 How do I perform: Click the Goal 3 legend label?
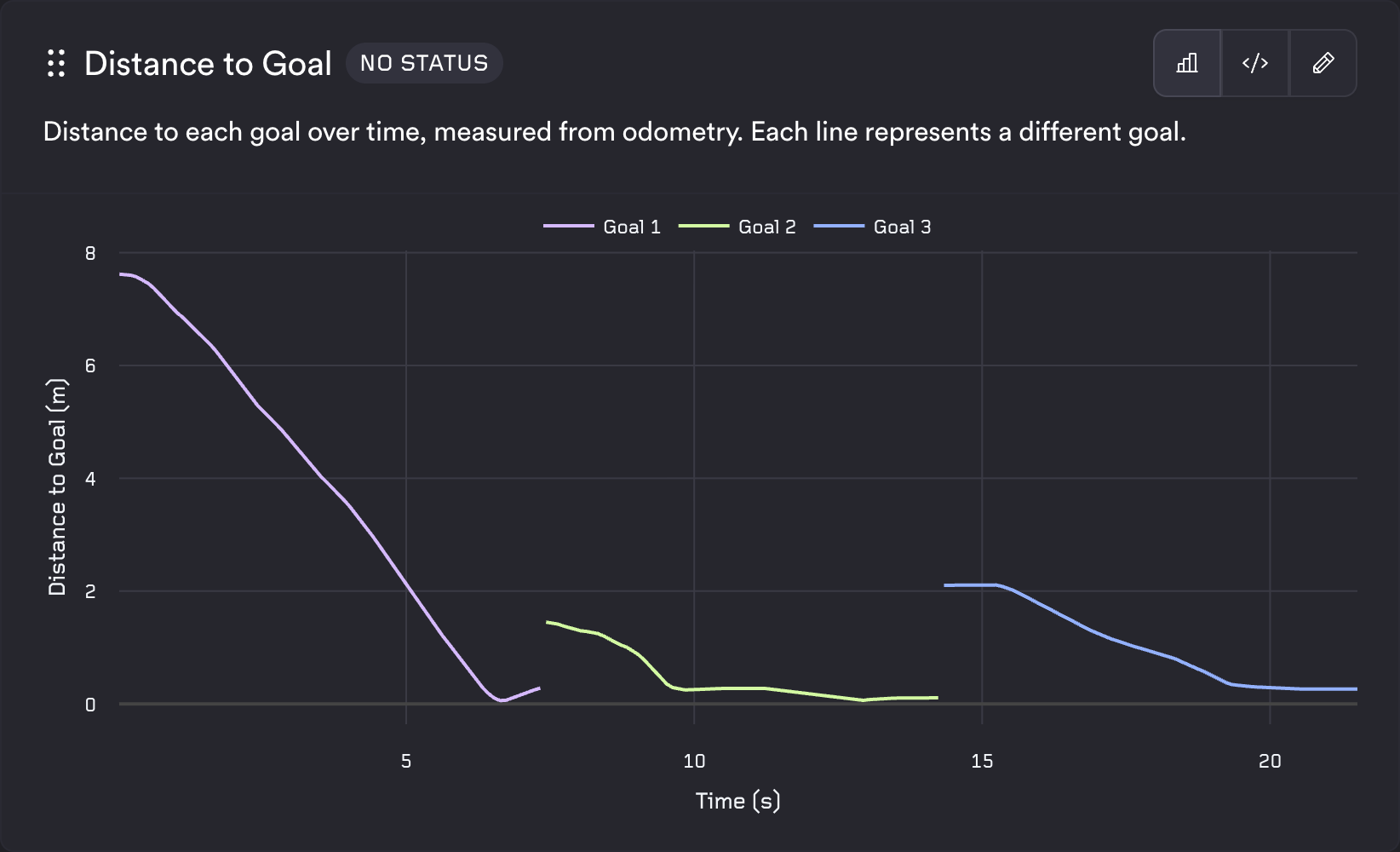tap(902, 227)
